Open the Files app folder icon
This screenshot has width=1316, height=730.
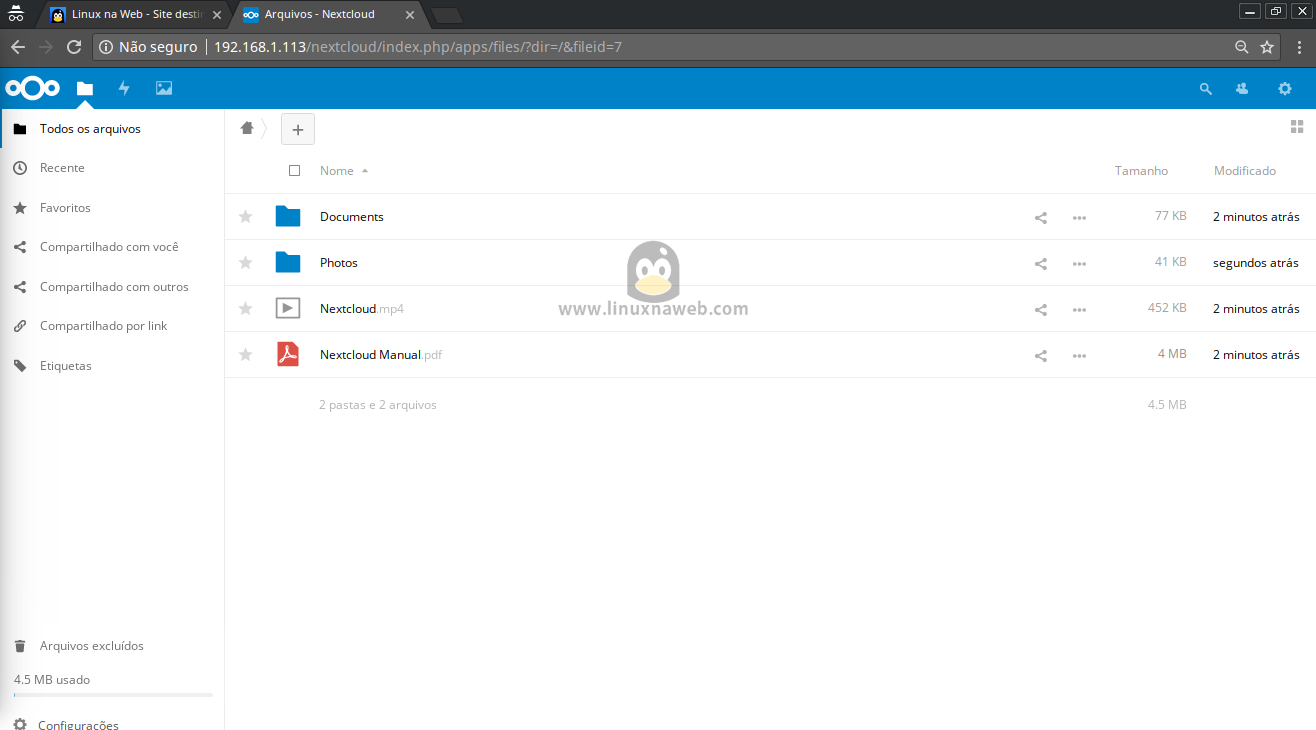85,88
